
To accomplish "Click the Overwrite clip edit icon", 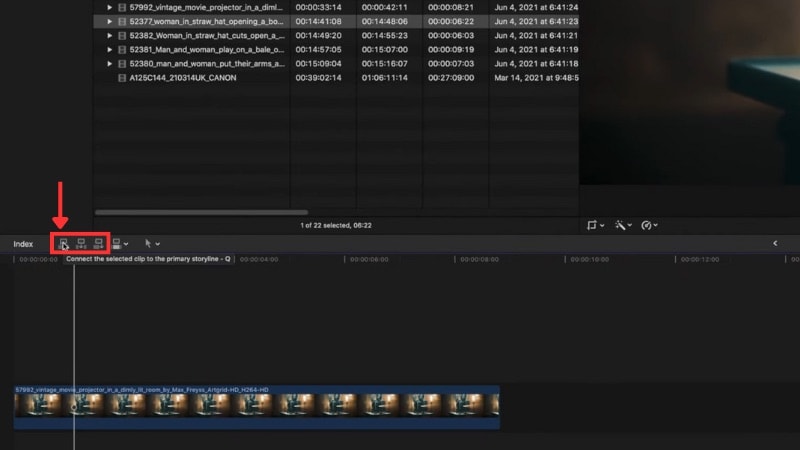I will coord(117,244).
